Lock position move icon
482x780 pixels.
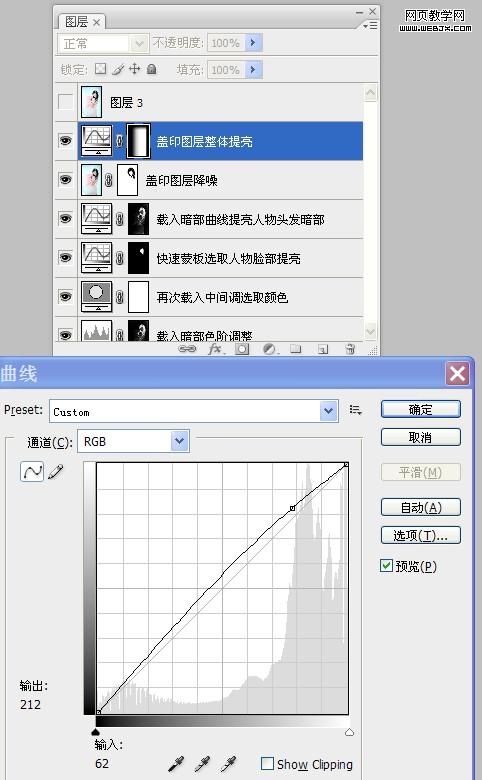coord(135,69)
